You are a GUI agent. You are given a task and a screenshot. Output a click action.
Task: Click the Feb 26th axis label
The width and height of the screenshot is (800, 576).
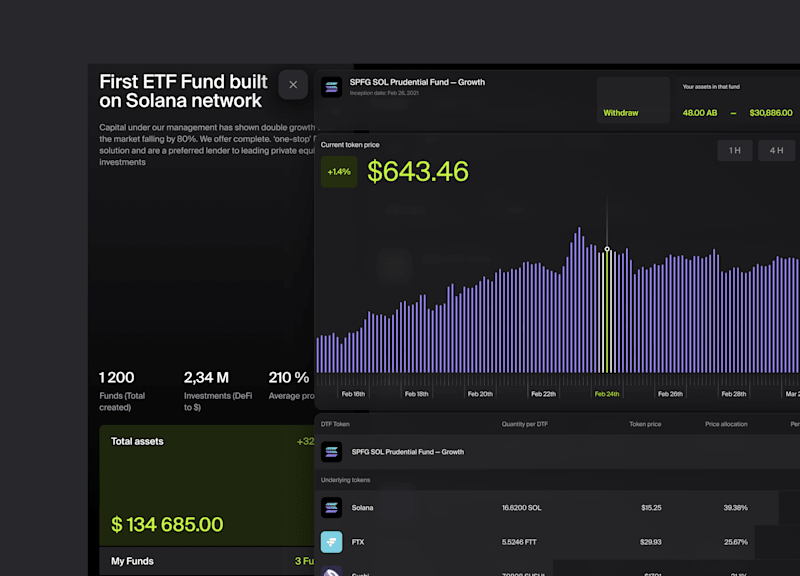click(670, 394)
